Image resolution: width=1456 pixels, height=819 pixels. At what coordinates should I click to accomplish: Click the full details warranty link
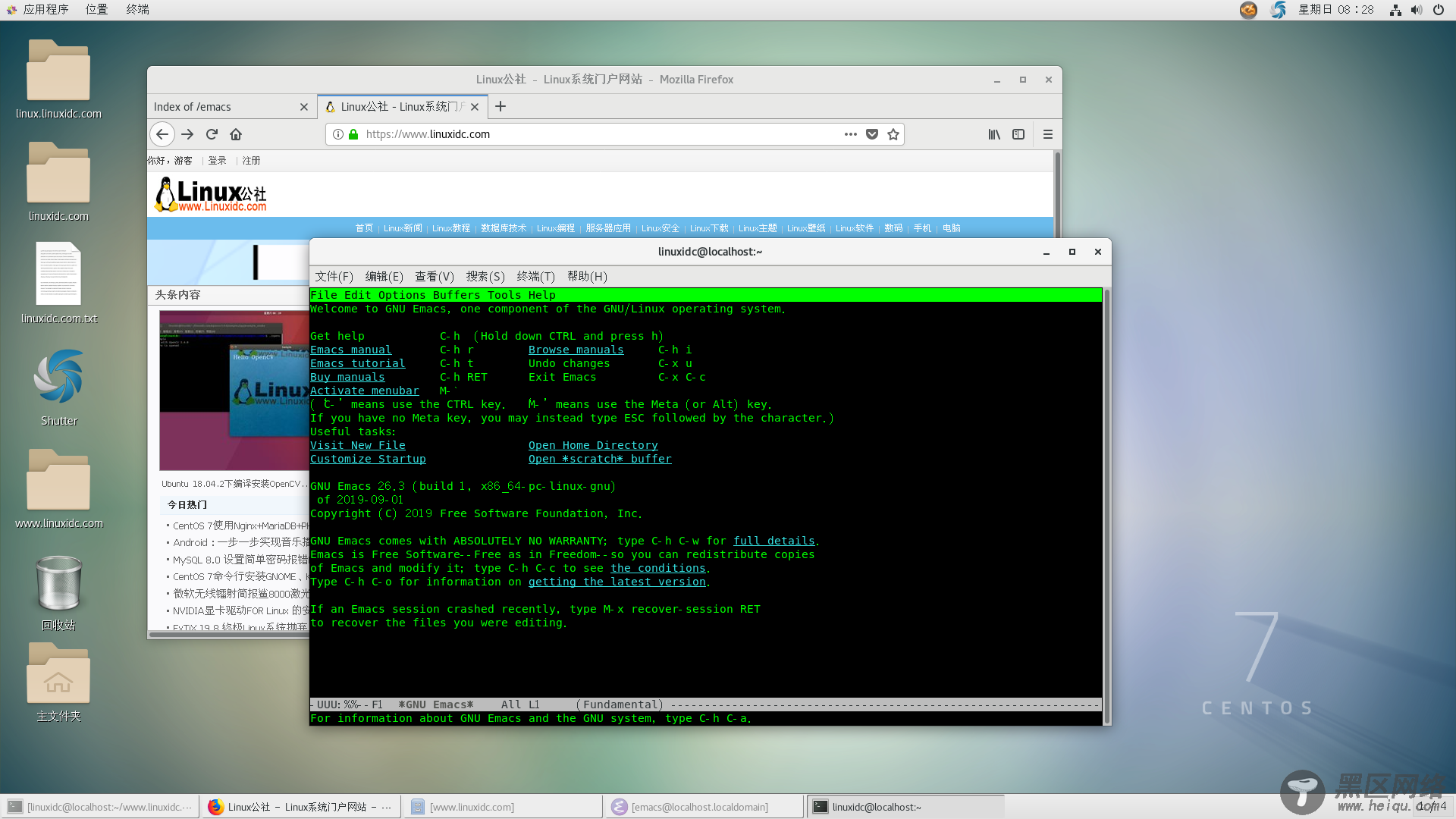(x=773, y=541)
